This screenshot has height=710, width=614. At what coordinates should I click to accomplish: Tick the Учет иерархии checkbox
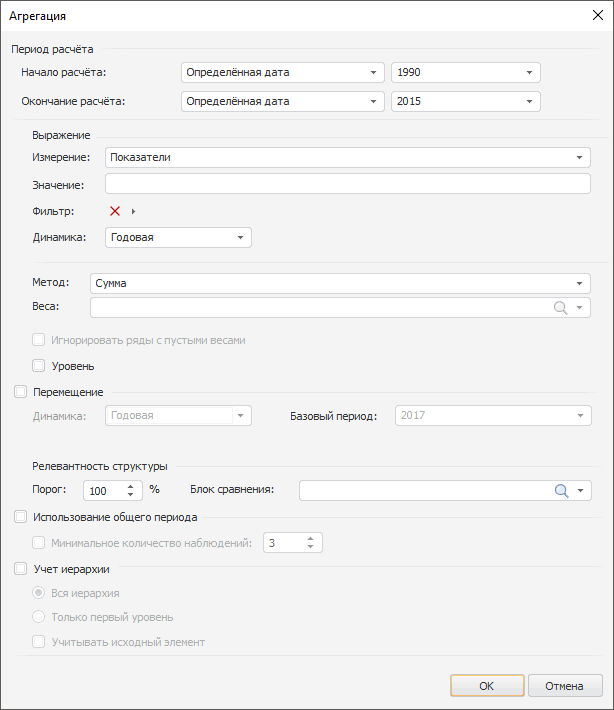pyautogui.click(x=21, y=568)
